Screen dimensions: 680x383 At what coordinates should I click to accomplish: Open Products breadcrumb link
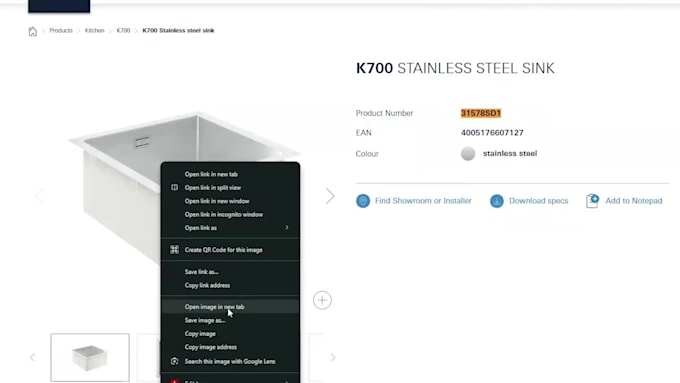[x=61, y=30]
